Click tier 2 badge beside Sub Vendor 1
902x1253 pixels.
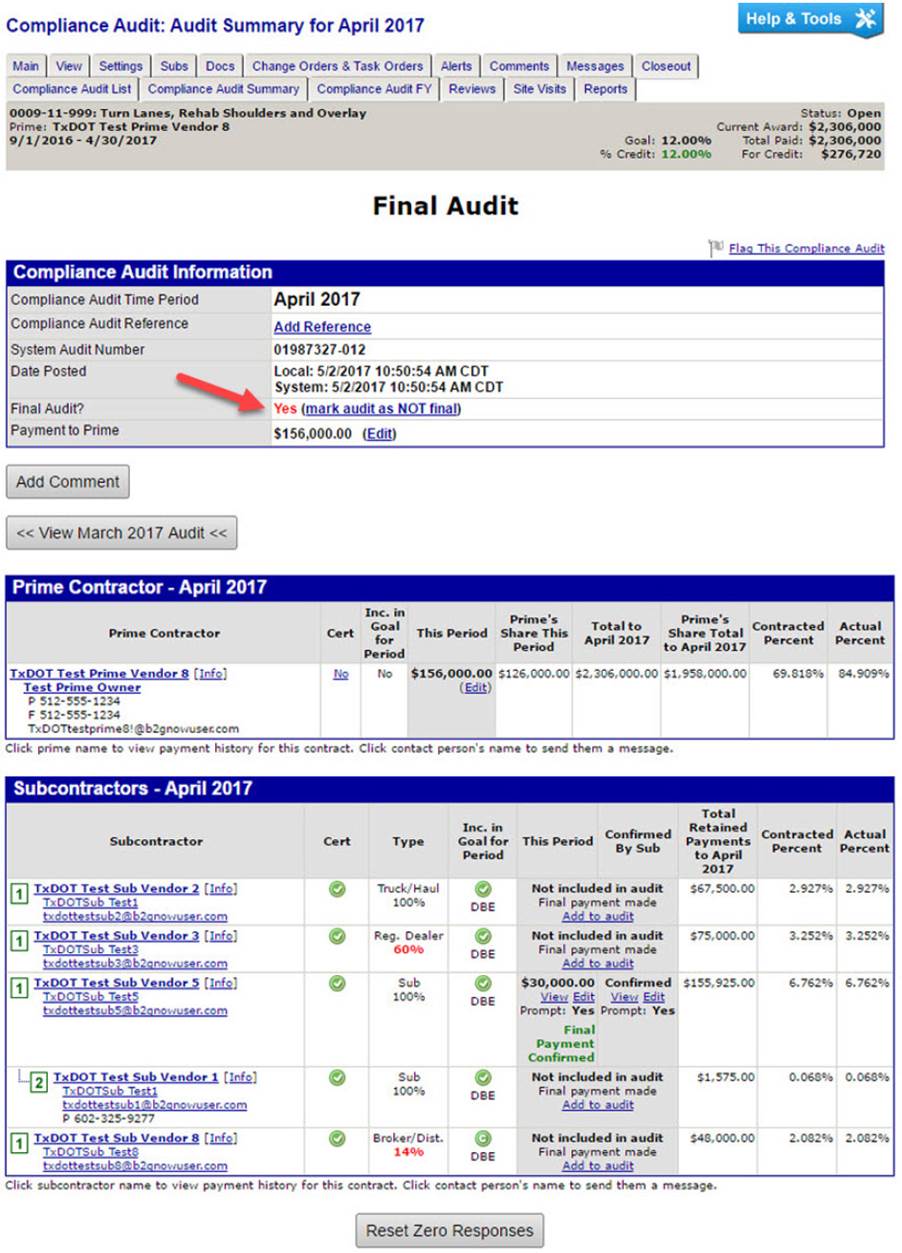coord(39,1082)
